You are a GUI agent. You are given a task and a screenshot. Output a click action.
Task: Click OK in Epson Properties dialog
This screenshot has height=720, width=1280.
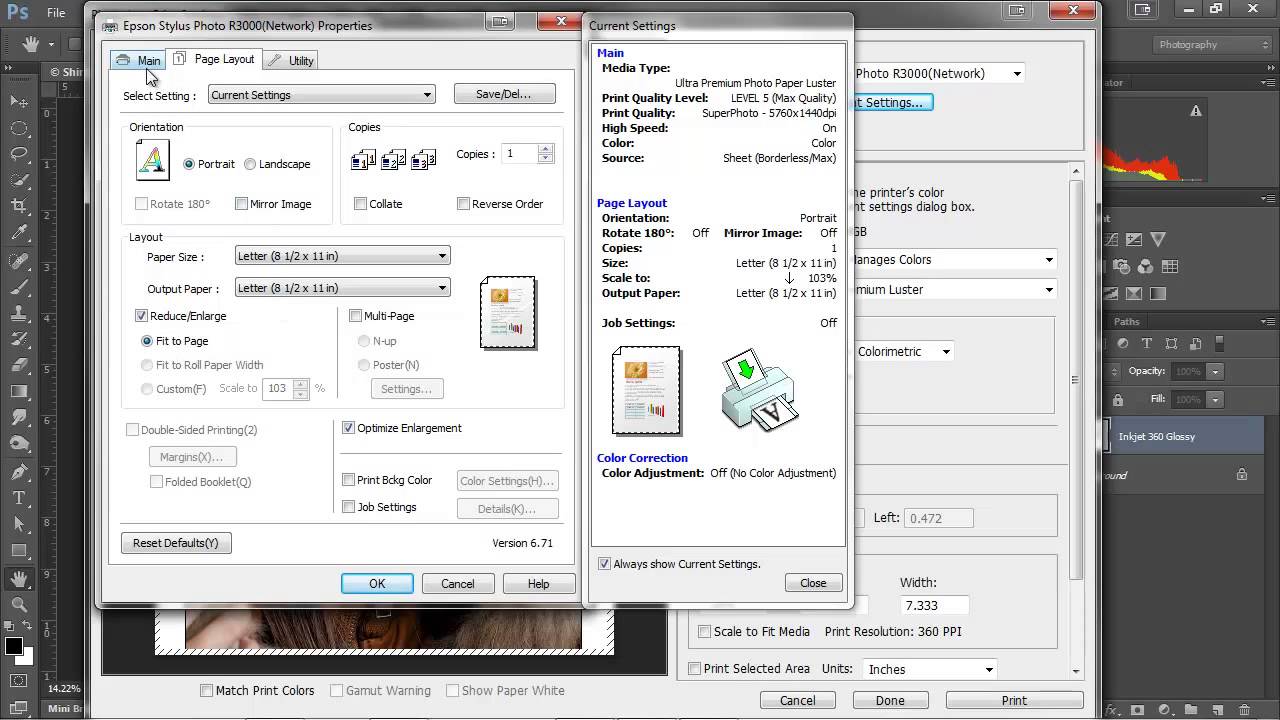coord(377,584)
